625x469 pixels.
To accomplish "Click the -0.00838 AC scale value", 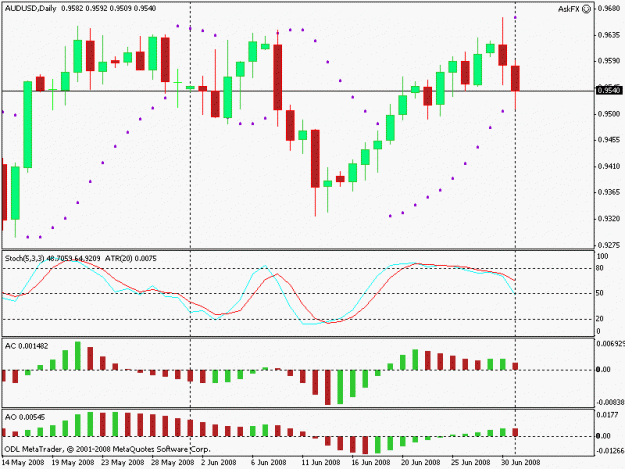I will [x=611, y=402].
